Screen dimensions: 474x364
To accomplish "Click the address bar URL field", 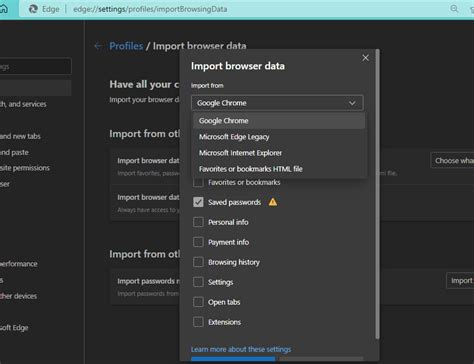I will tap(150, 9).
